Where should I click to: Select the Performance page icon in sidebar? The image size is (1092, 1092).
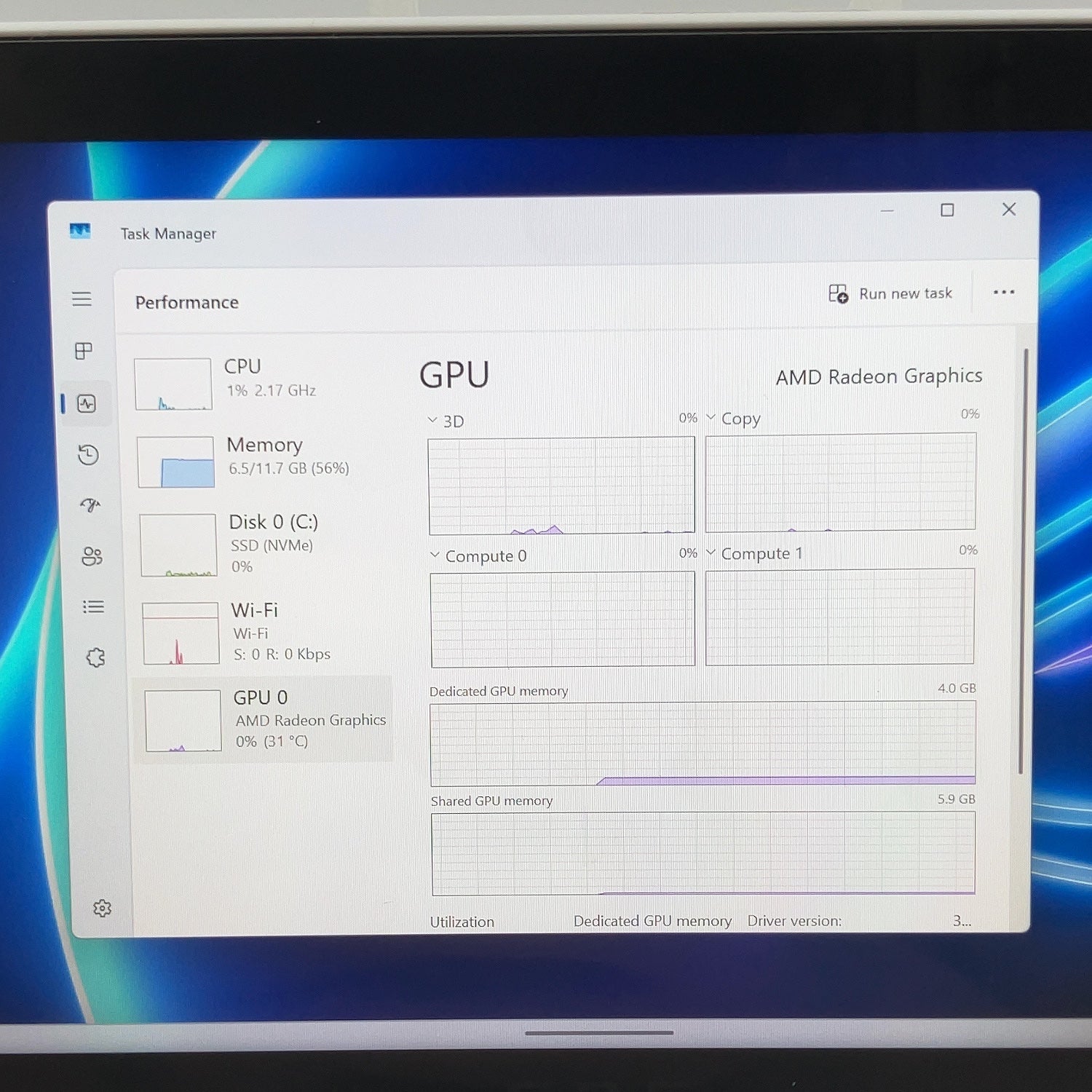tap(87, 403)
